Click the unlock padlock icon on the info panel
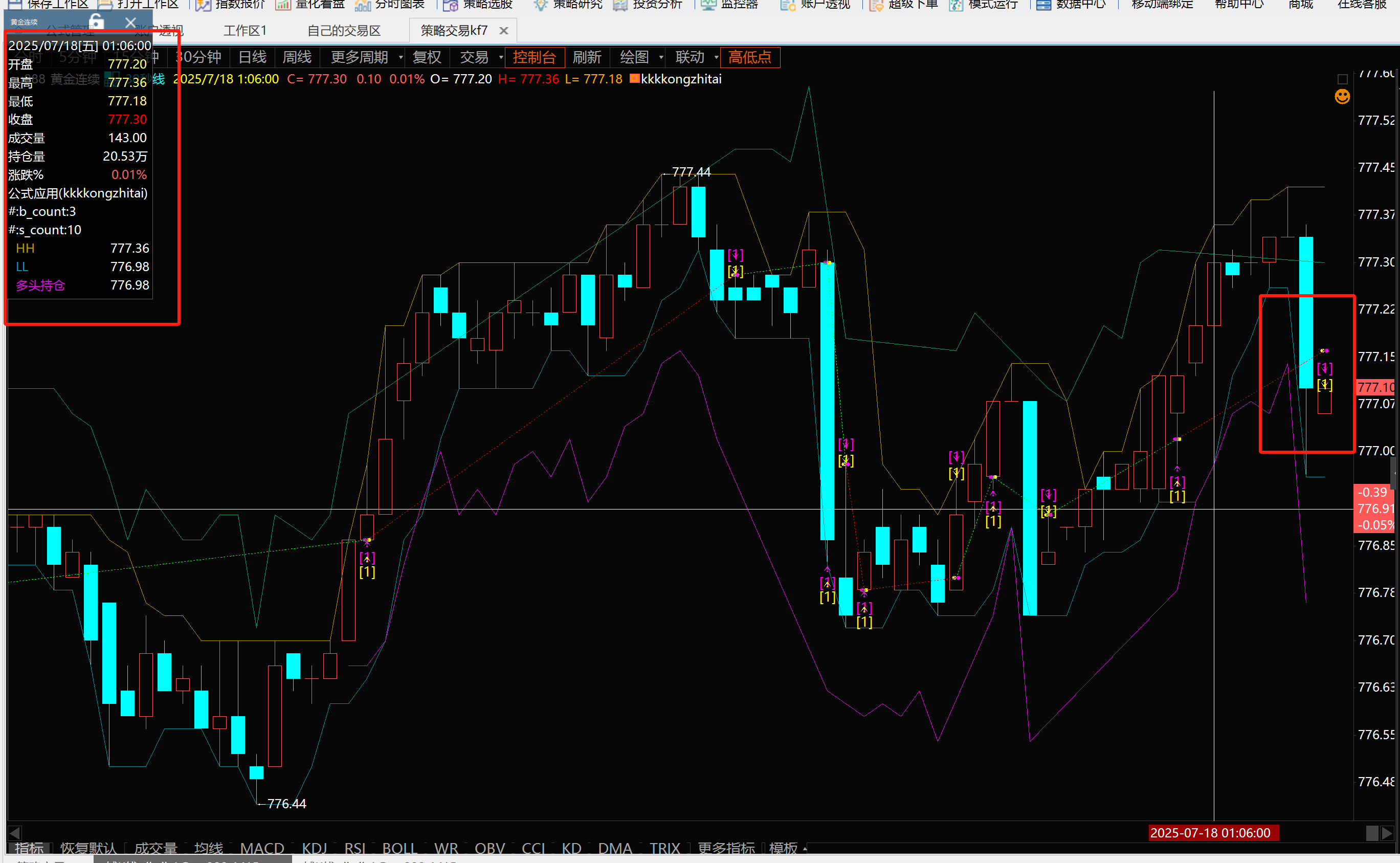This screenshot has height=863, width=1400. coord(97,21)
